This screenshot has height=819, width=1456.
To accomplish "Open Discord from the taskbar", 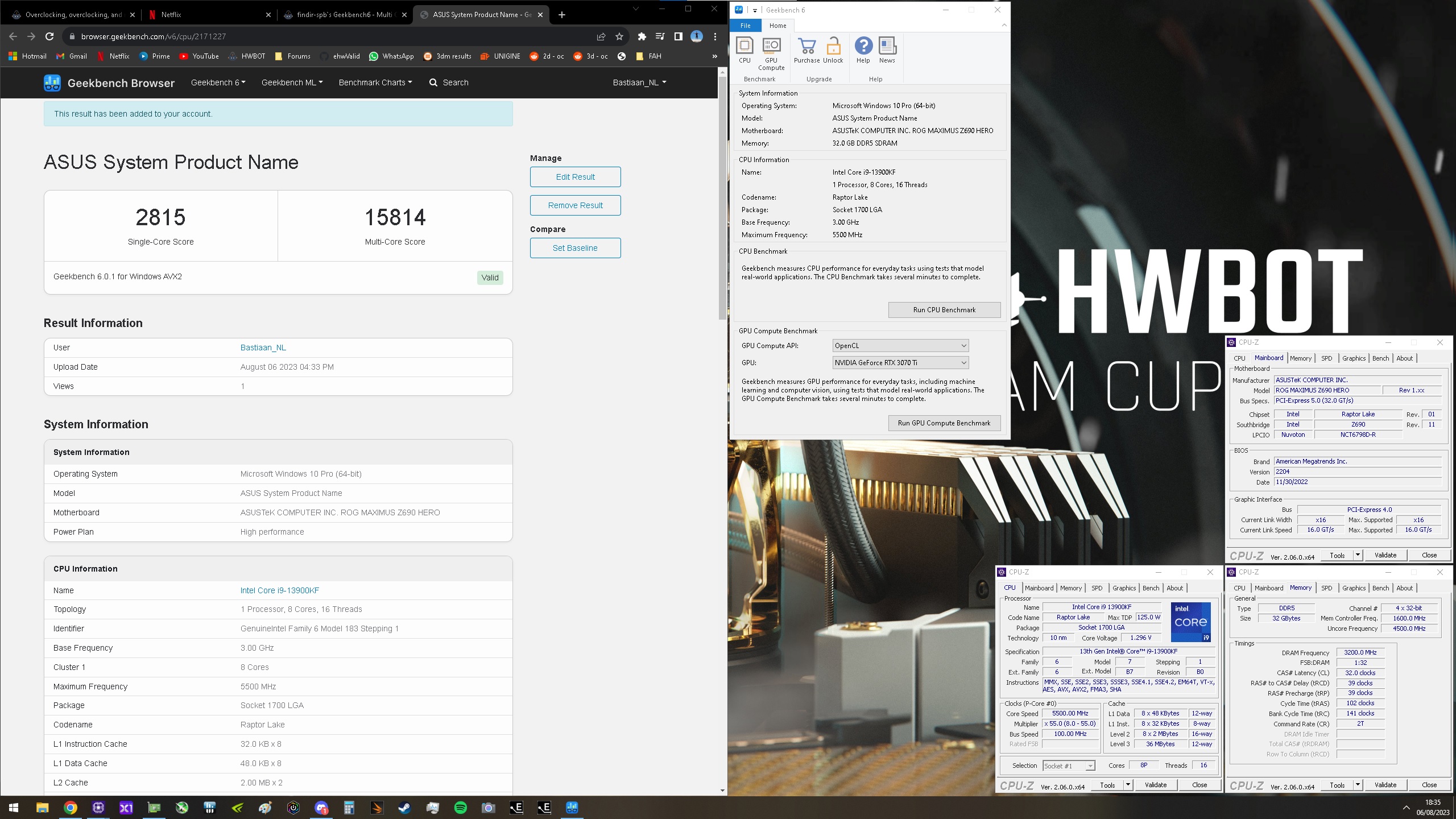I will (321, 808).
